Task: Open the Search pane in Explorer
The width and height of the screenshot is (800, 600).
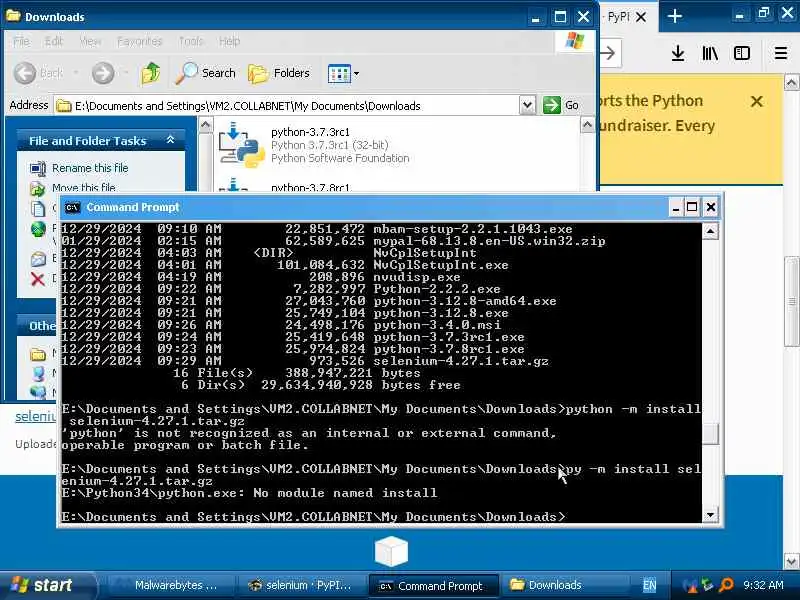Action: coord(206,73)
